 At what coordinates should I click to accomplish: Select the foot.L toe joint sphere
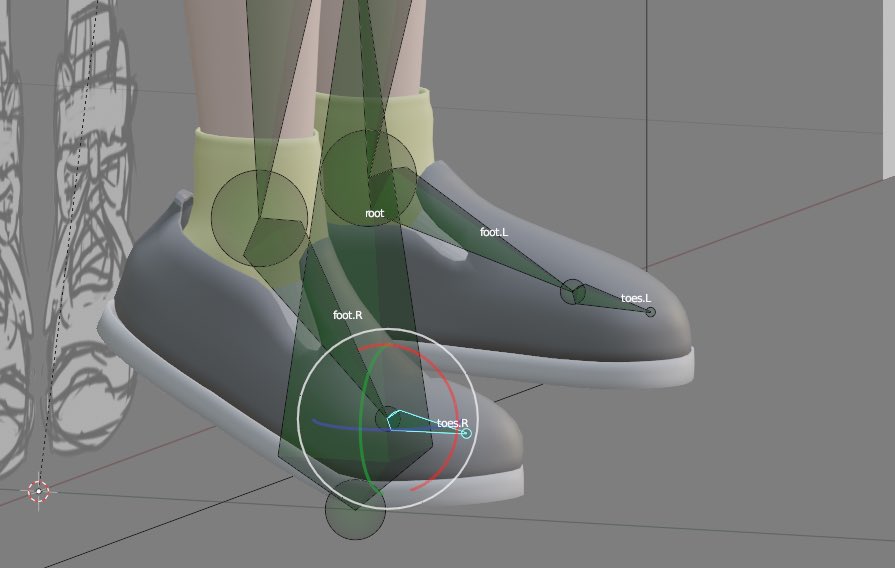point(573,292)
